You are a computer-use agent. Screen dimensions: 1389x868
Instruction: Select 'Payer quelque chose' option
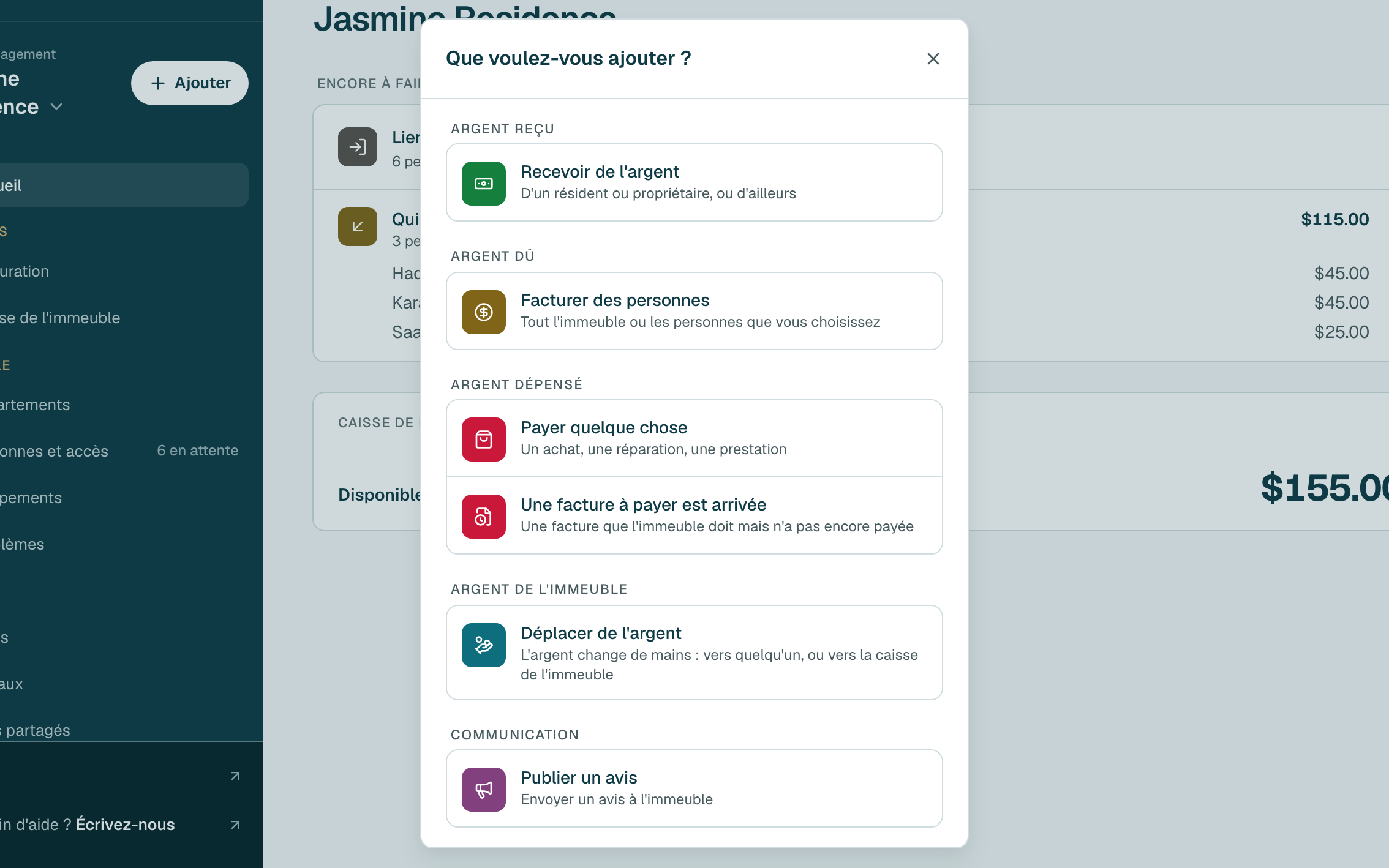[694, 438]
